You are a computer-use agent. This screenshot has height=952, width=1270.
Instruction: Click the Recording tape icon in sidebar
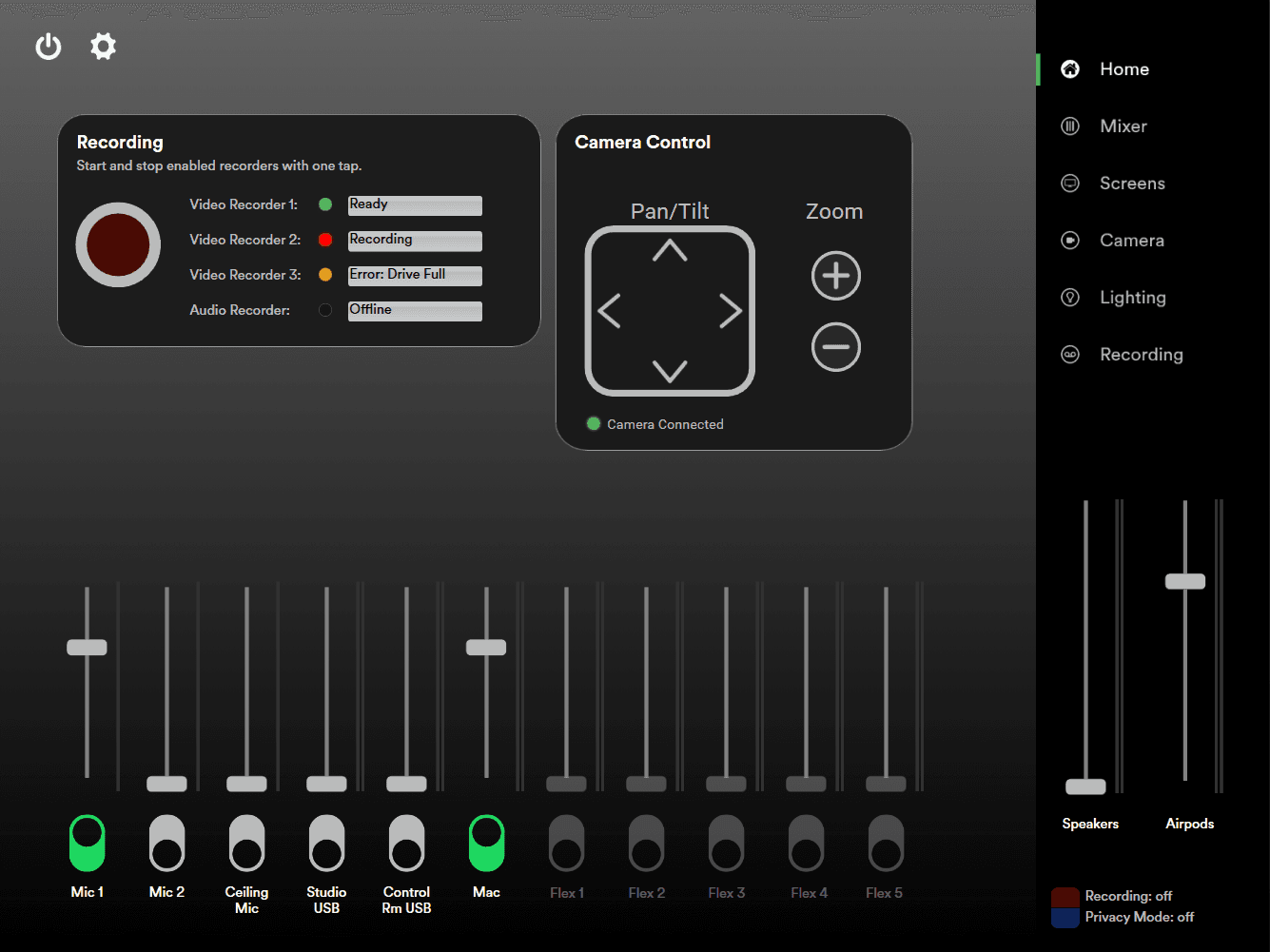pyautogui.click(x=1070, y=355)
